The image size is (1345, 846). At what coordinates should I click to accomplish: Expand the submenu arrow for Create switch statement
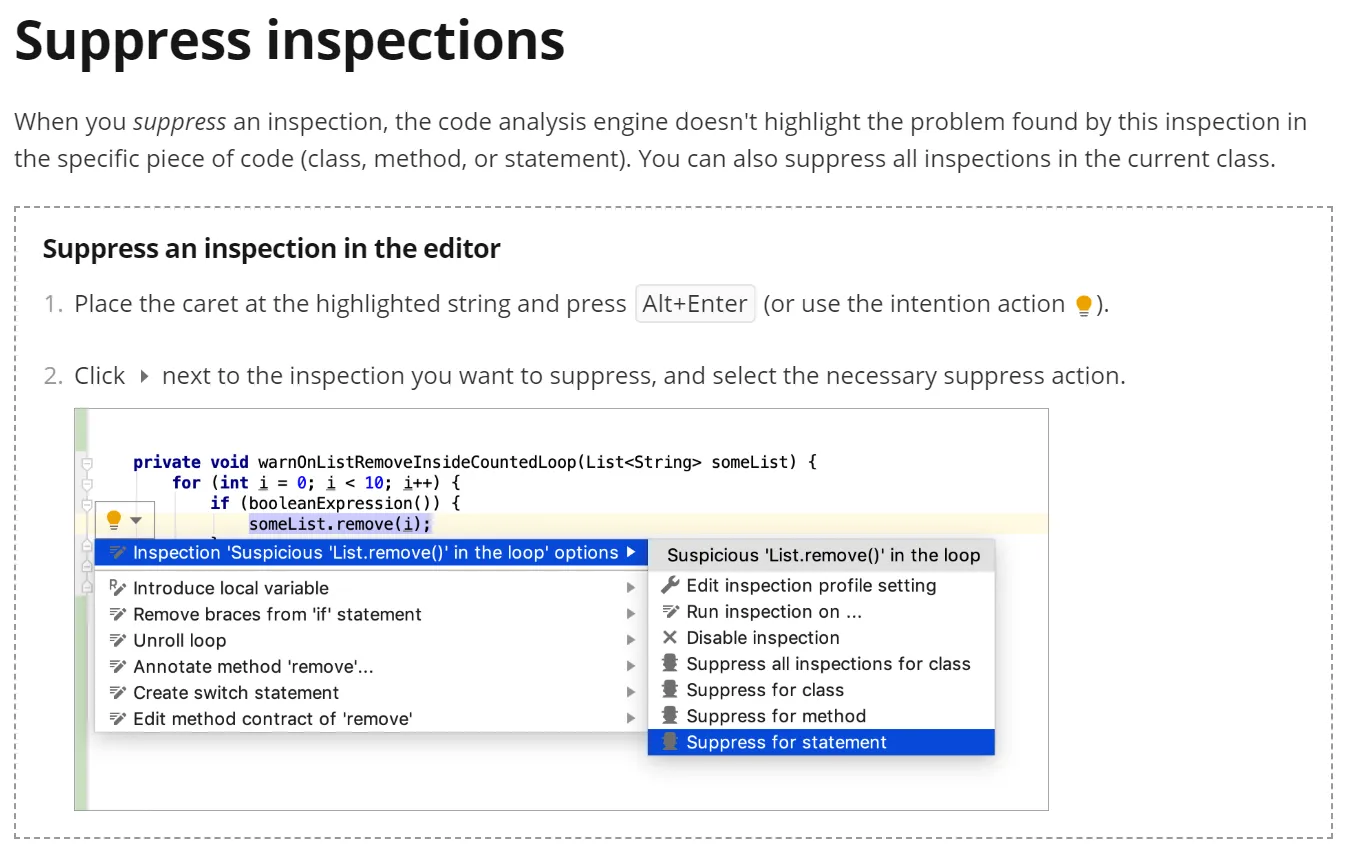[x=631, y=692]
